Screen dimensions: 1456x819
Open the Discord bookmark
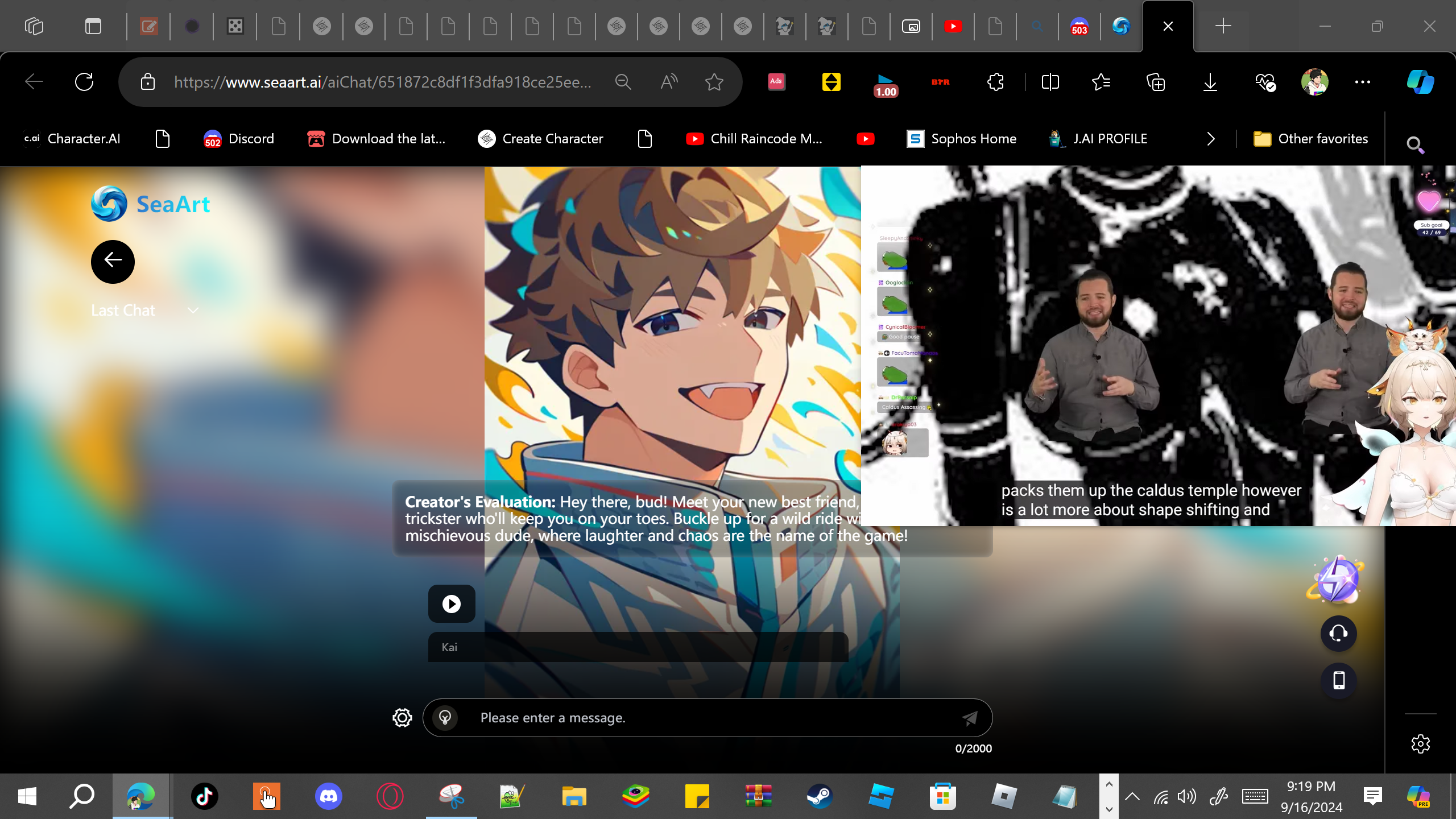click(x=239, y=139)
